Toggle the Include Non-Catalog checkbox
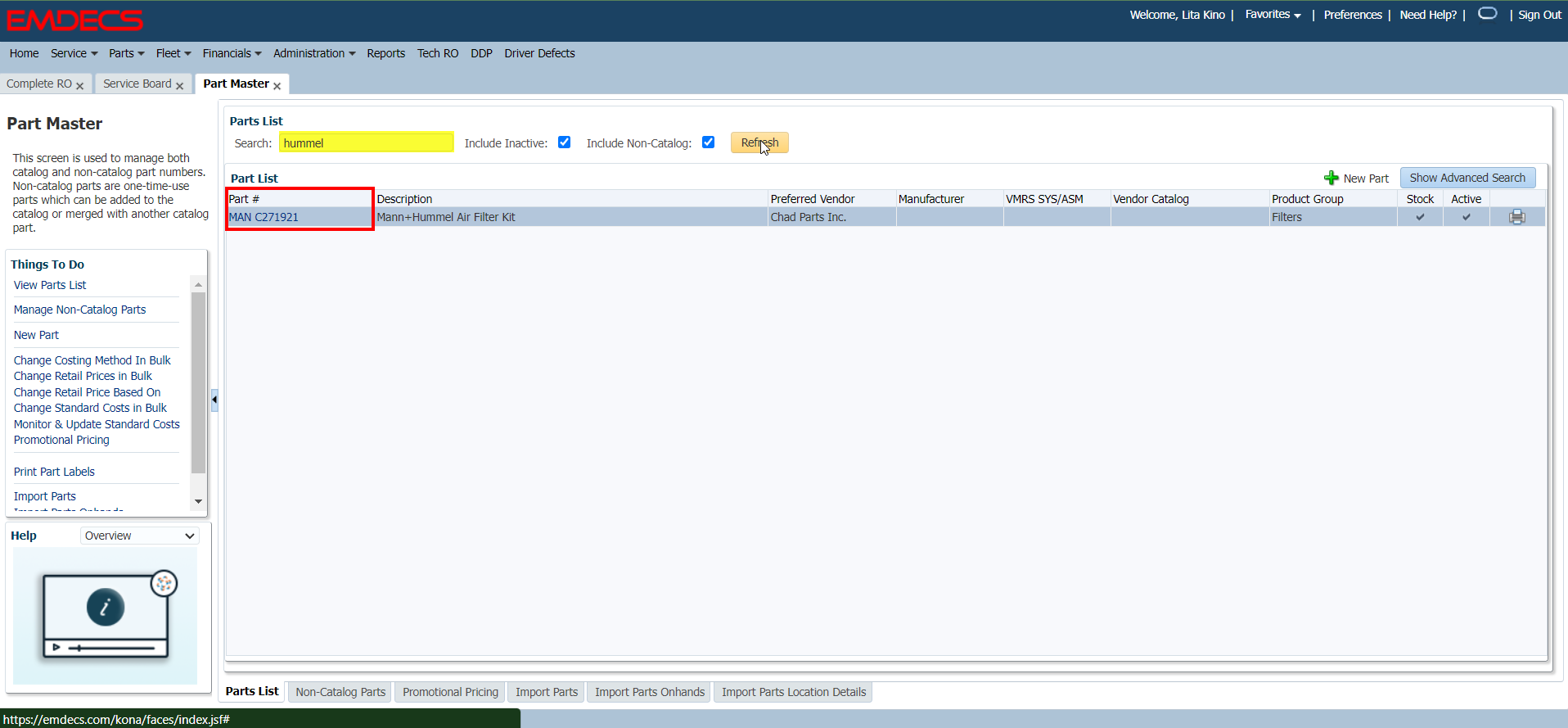 [708, 142]
